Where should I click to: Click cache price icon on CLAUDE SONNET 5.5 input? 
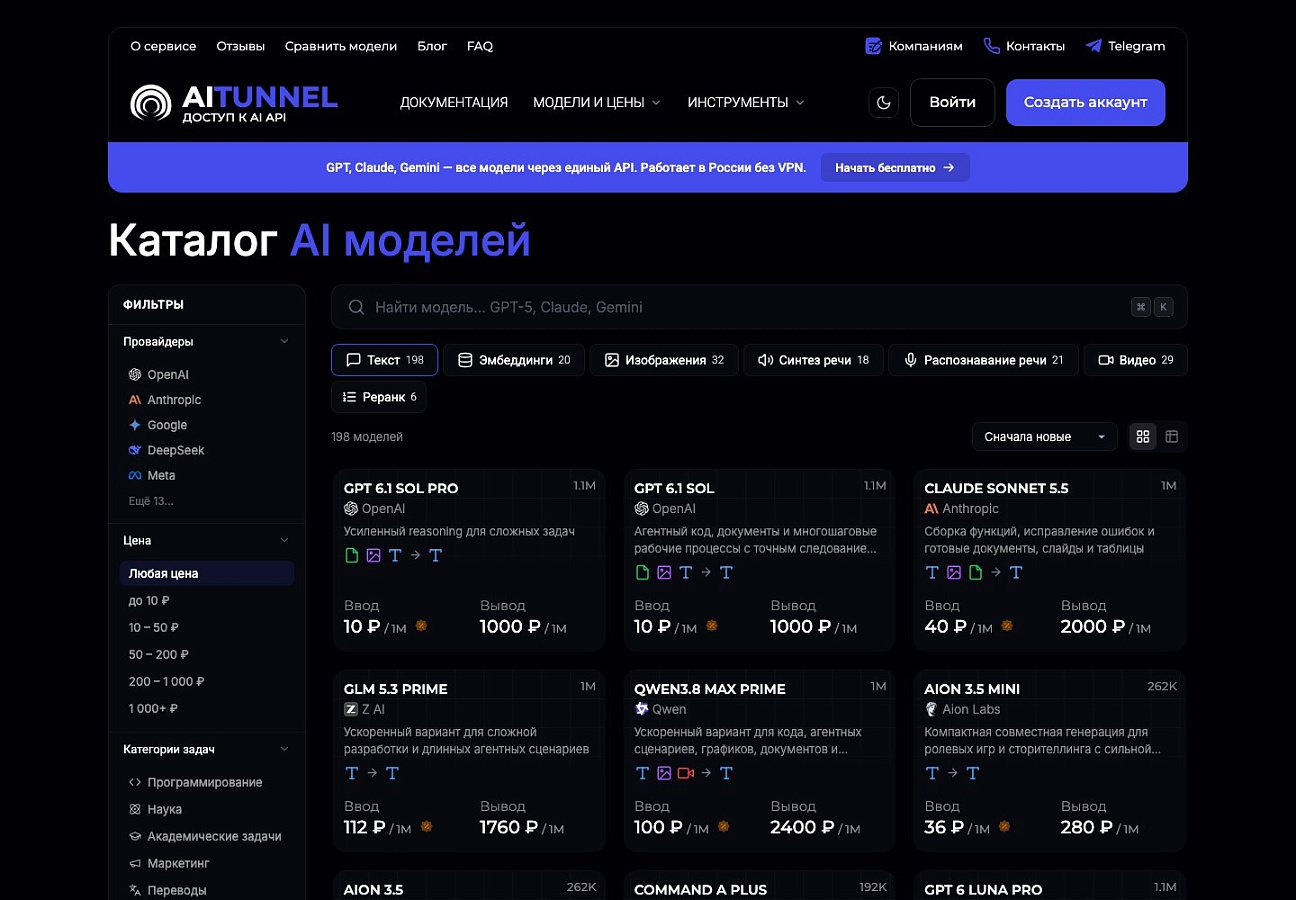coord(1007,626)
